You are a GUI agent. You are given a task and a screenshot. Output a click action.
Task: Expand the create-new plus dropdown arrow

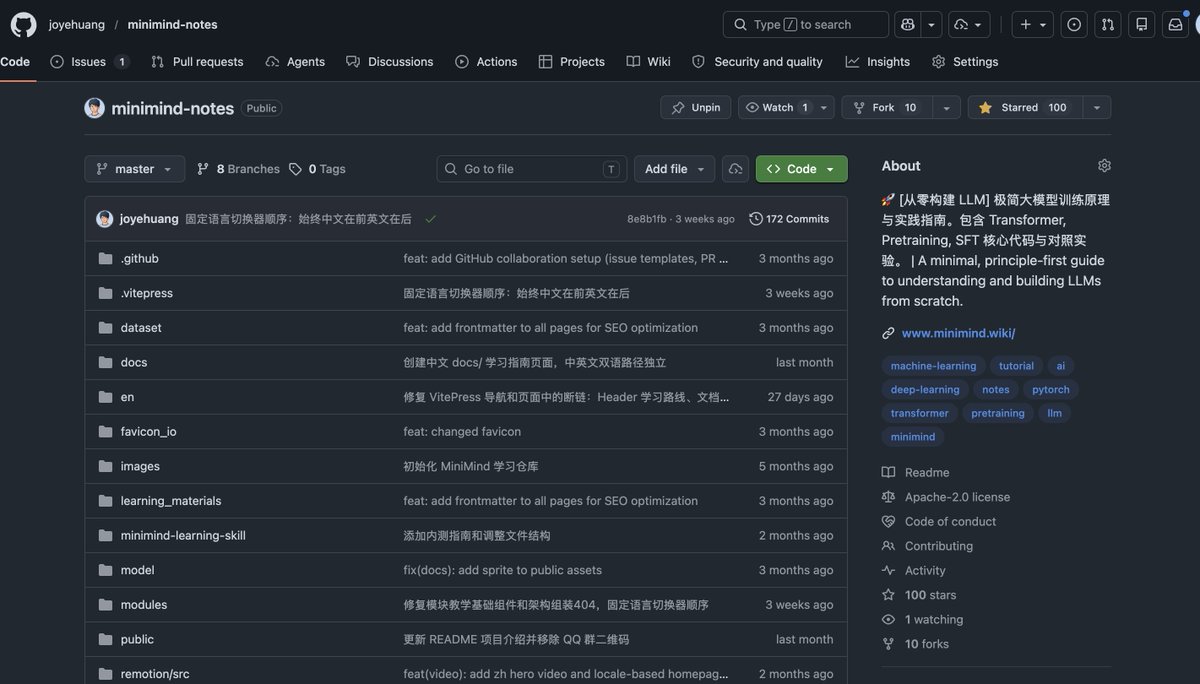pyautogui.click(x=1043, y=24)
